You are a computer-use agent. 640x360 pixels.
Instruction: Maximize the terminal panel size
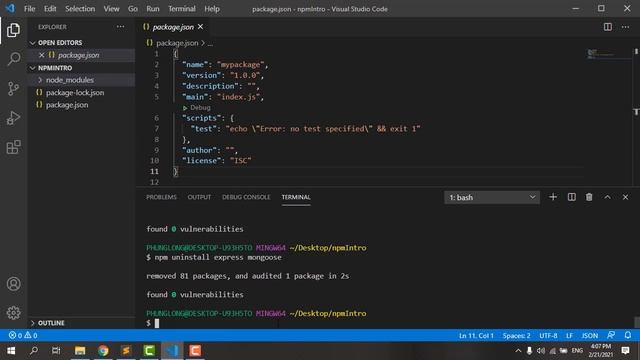pyautogui.click(x=607, y=197)
